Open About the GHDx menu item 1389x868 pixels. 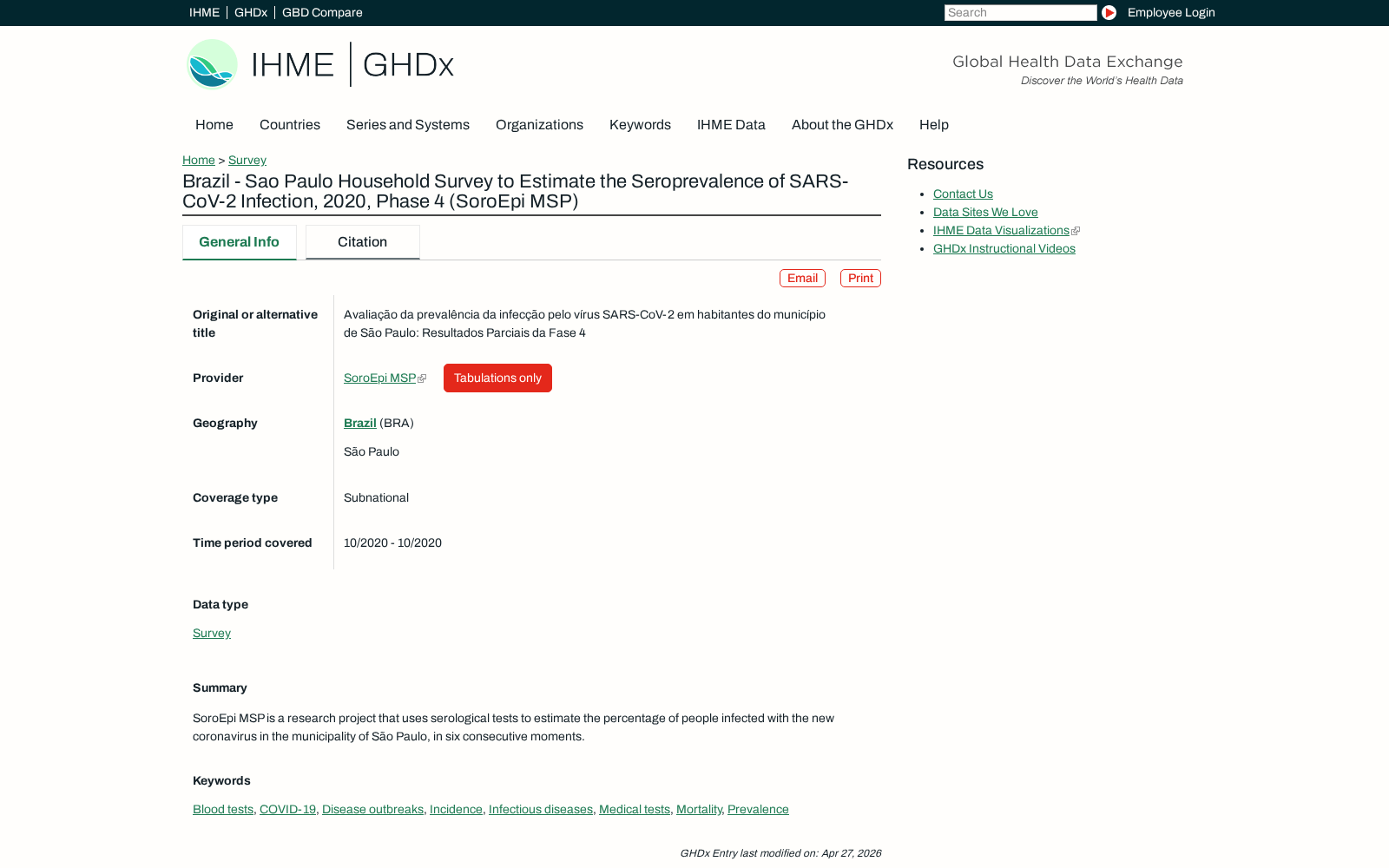[842, 125]
